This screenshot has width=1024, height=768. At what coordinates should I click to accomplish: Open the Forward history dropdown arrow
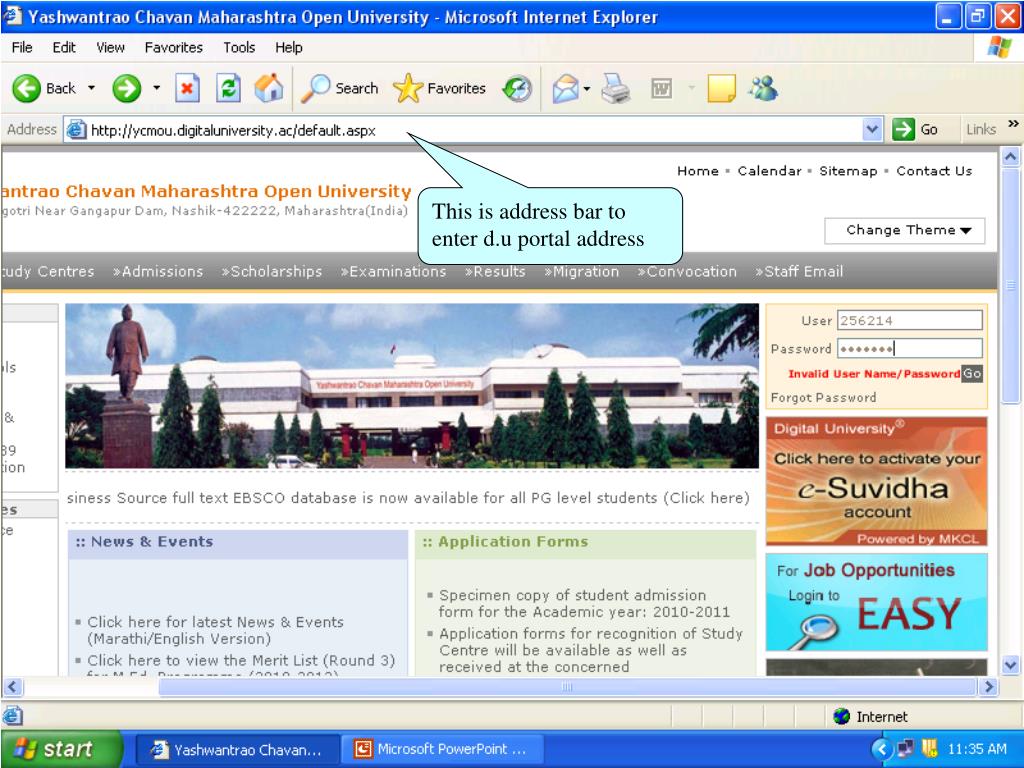coord(157,88)
